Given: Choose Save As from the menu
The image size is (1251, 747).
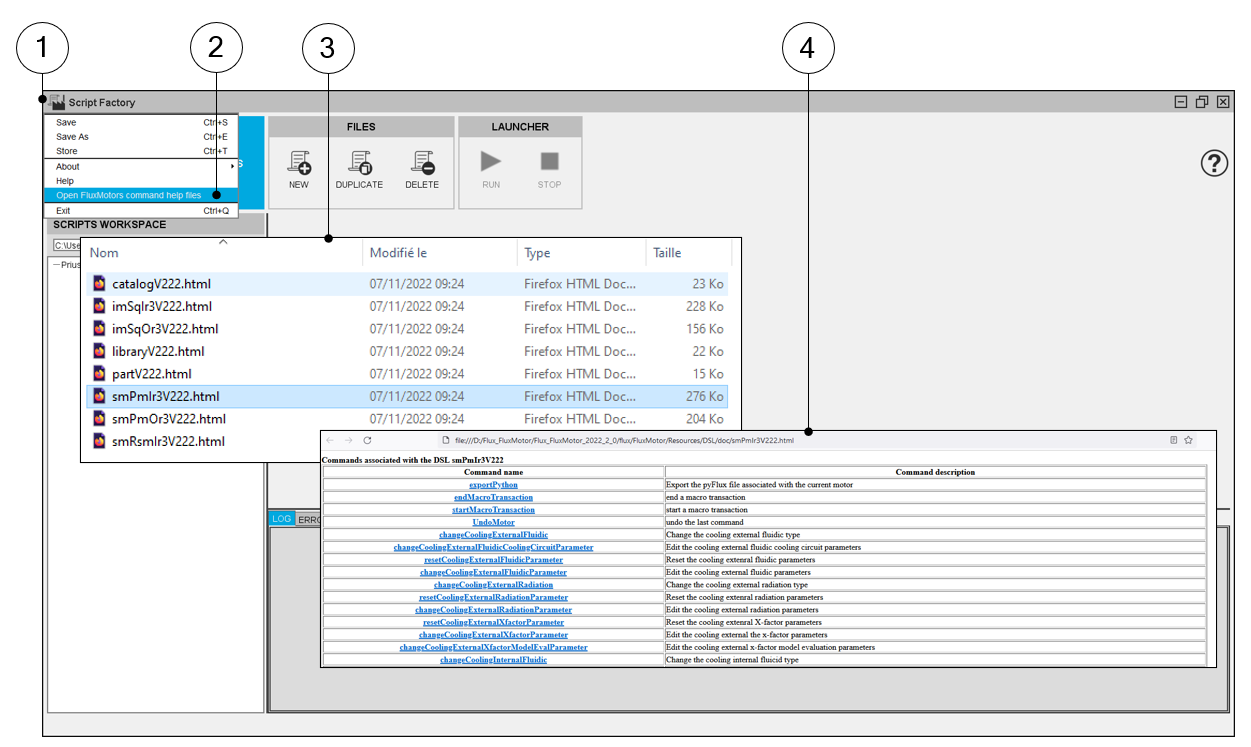Looking at the screenshot, I should (x=73, y=137).
